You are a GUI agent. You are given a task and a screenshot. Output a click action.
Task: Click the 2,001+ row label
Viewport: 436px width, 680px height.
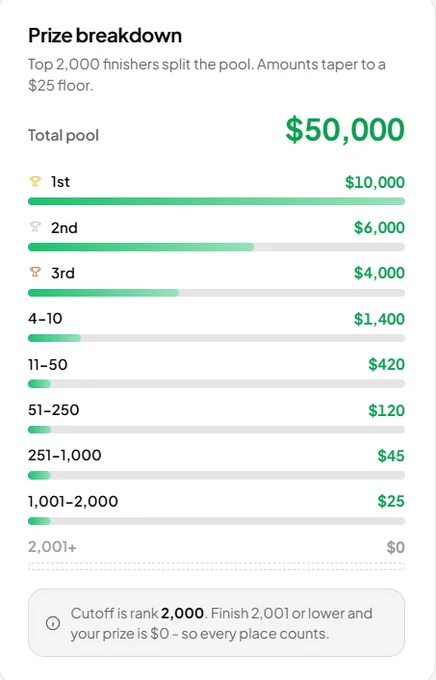point(52,547)
